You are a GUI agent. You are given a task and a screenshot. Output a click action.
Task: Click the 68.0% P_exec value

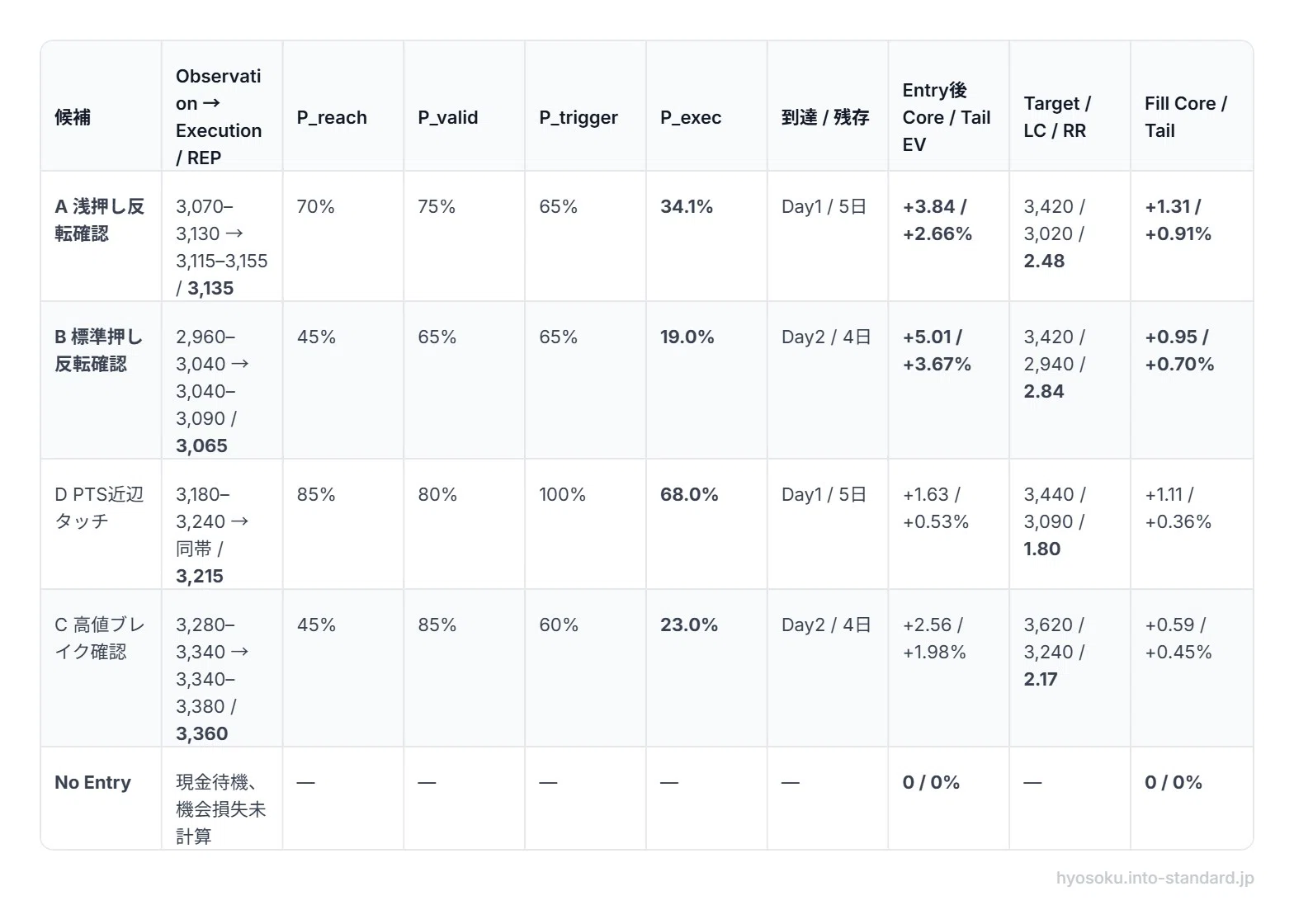[x=689, y=494]
